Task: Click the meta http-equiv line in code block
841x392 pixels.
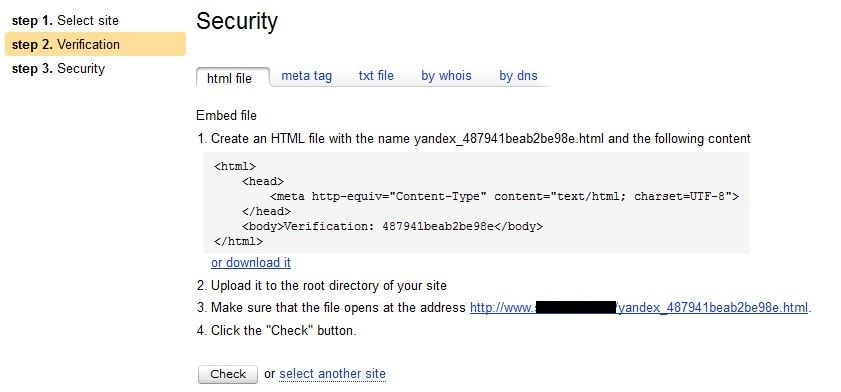Action: click(504, 196)
